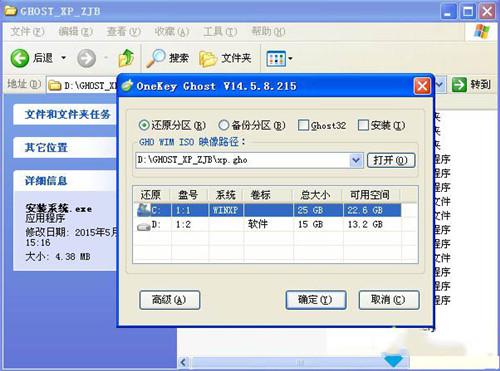
Task: Click the Cancel (取消) button
Action: click(x=389, y=300)
